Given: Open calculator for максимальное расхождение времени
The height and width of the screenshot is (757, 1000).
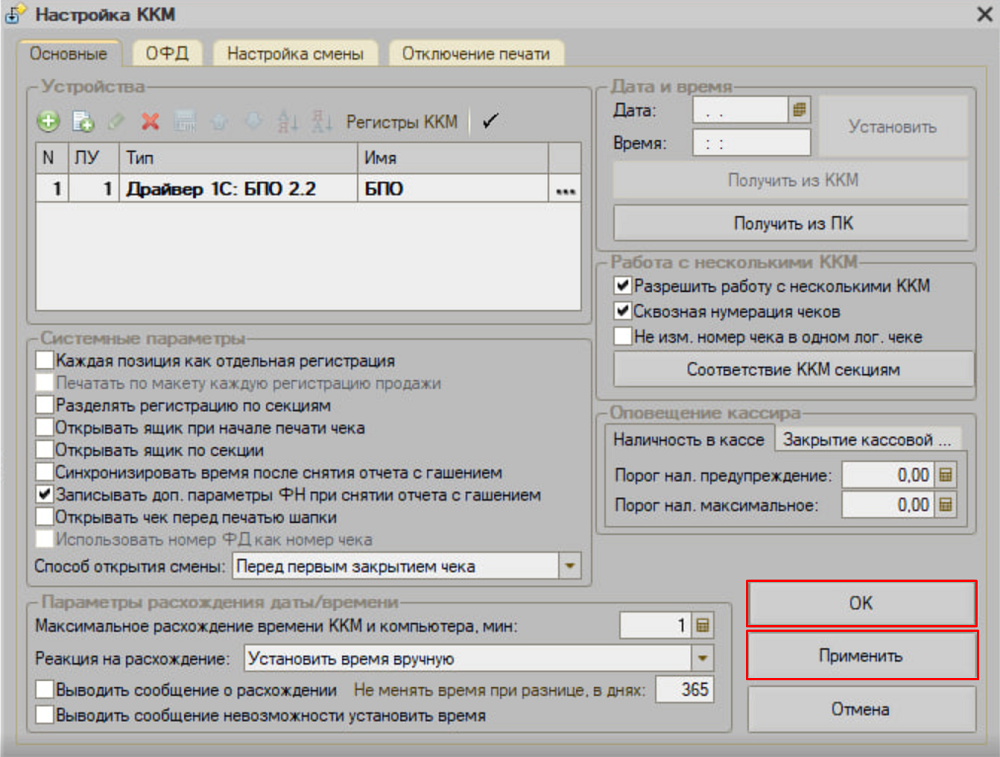Looking at the screenshot, I should [703, 626].
